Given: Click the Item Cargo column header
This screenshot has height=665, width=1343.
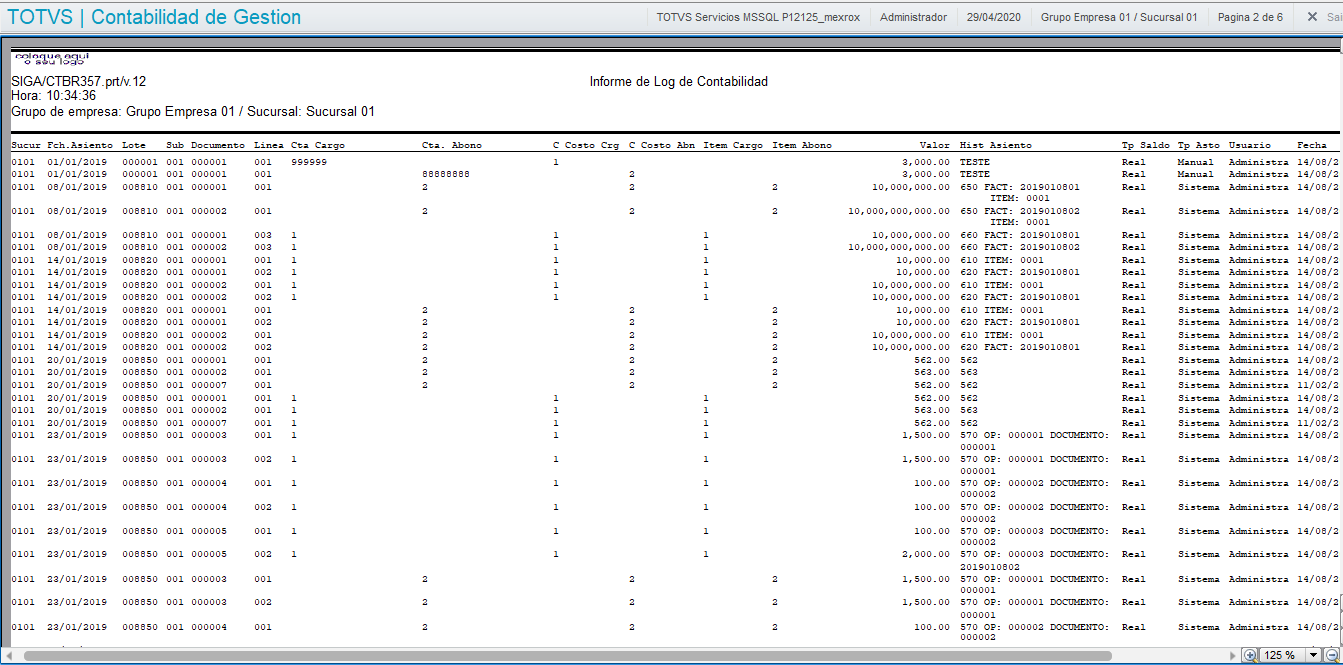Looking at the screenshot, I should [733, 145].
